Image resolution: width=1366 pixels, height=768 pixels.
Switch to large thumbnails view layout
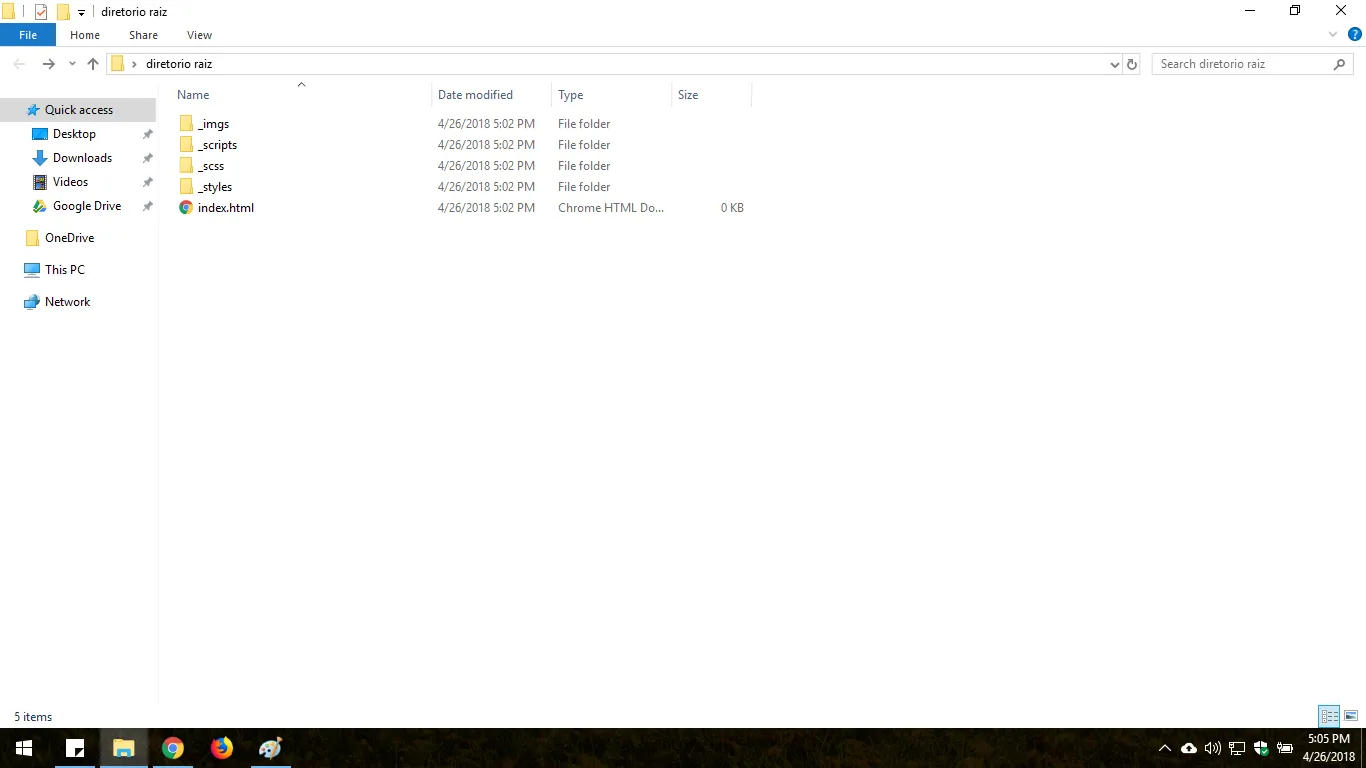1351,716
